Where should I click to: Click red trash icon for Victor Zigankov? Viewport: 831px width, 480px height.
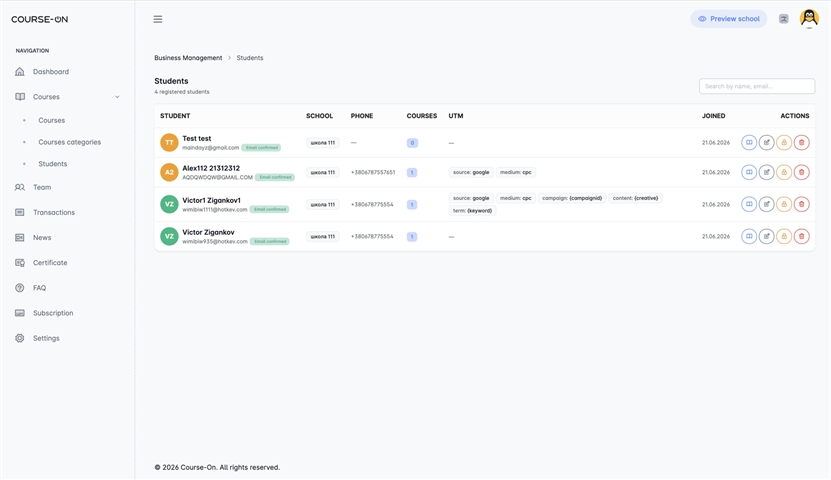pos(801,236)
